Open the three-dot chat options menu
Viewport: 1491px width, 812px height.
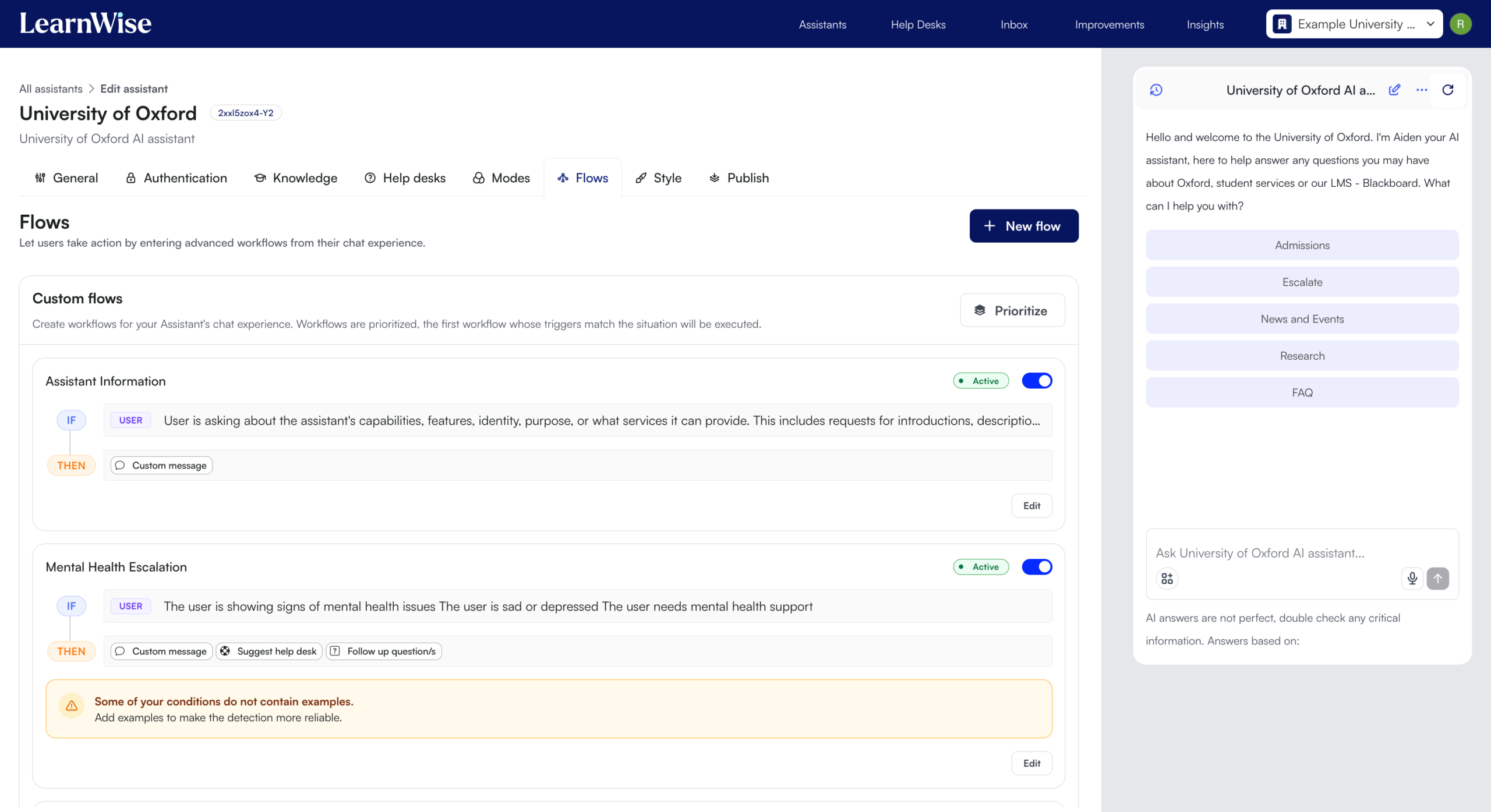click(1422, 90)
